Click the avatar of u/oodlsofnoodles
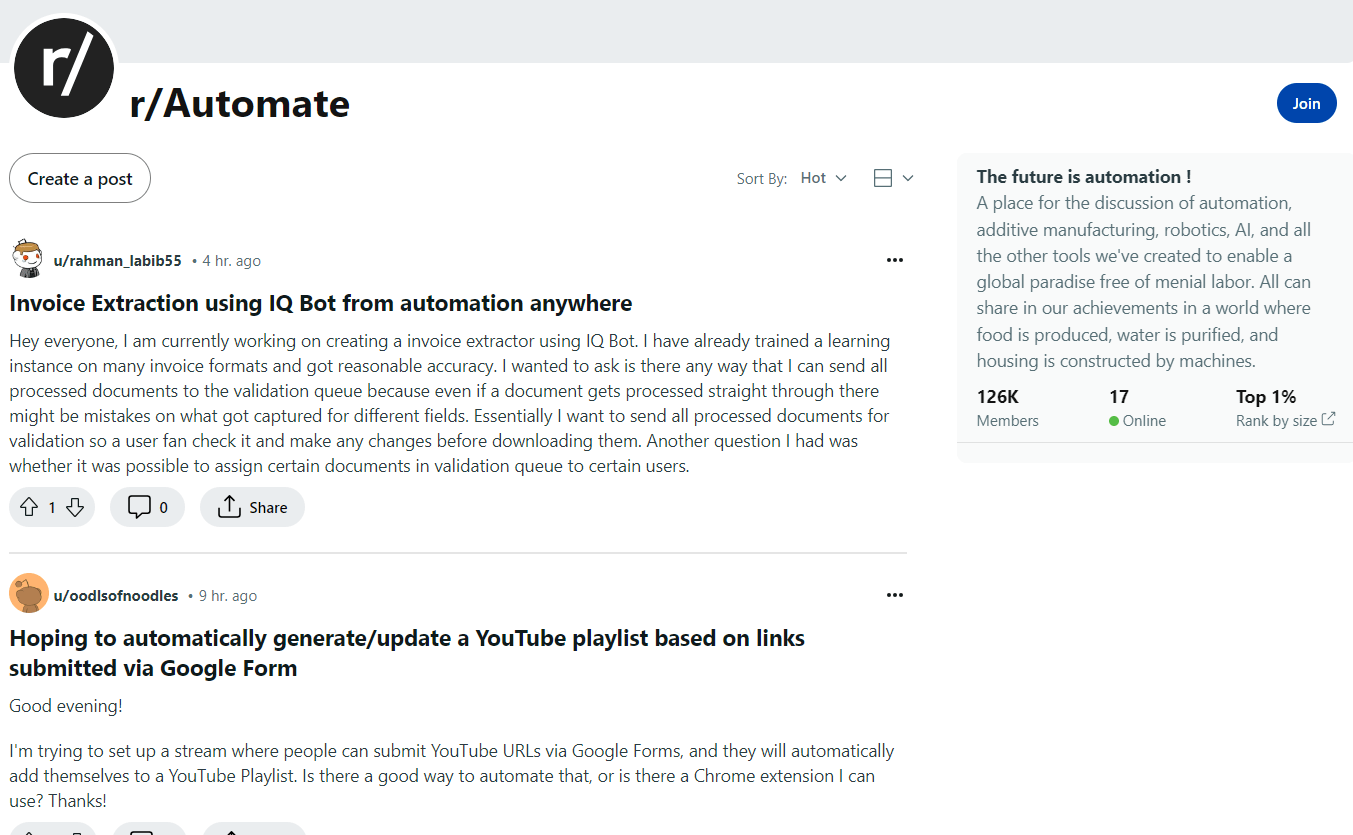This screenshot has width=1353, height=835. pos(29,594)
